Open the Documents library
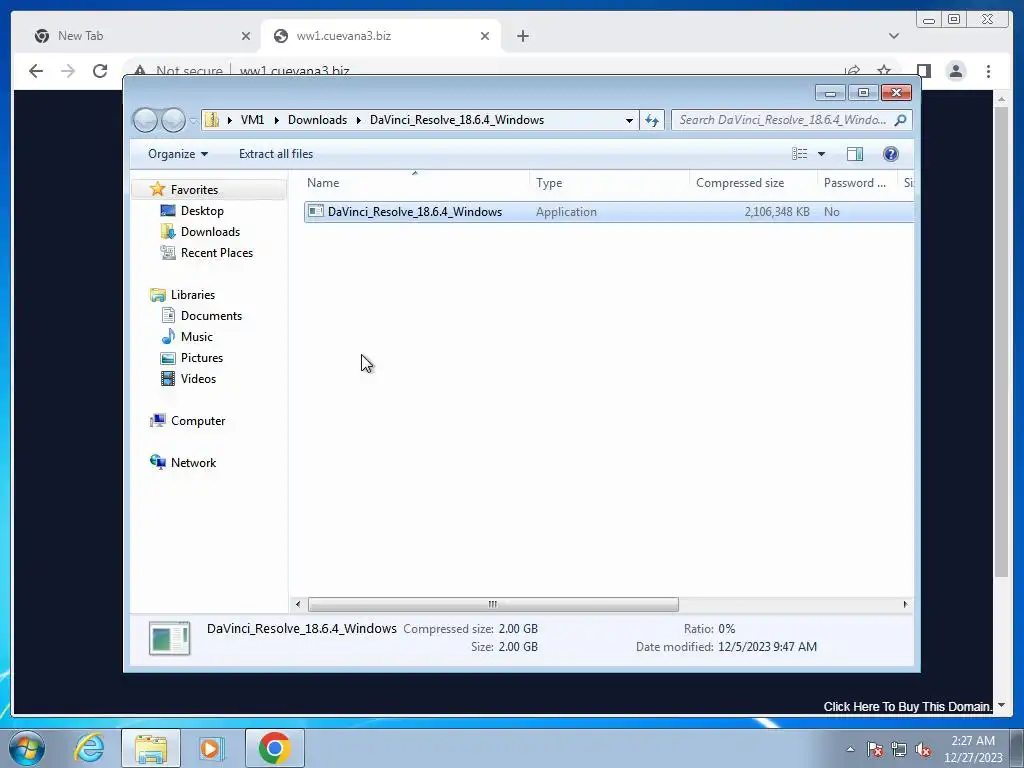The width and height of the screenshot is (1024, 768). (x=211, y=315)
